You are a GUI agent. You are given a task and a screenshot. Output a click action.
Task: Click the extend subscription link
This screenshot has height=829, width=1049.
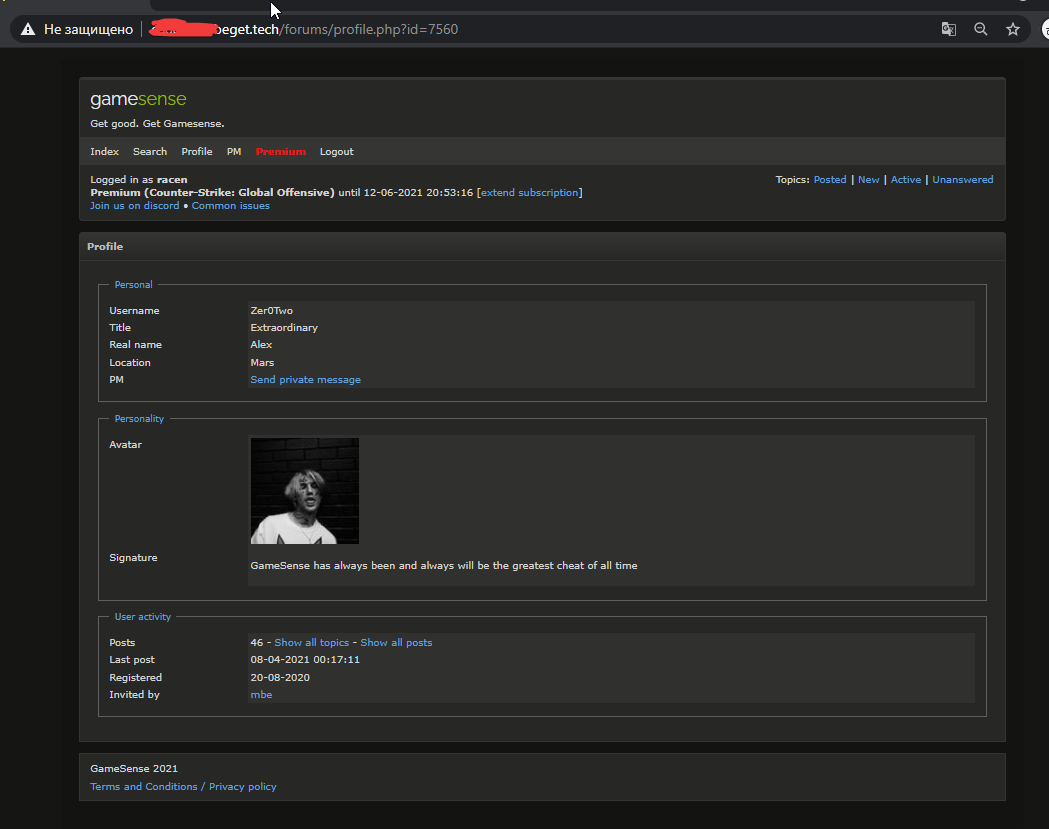point(529,193)
